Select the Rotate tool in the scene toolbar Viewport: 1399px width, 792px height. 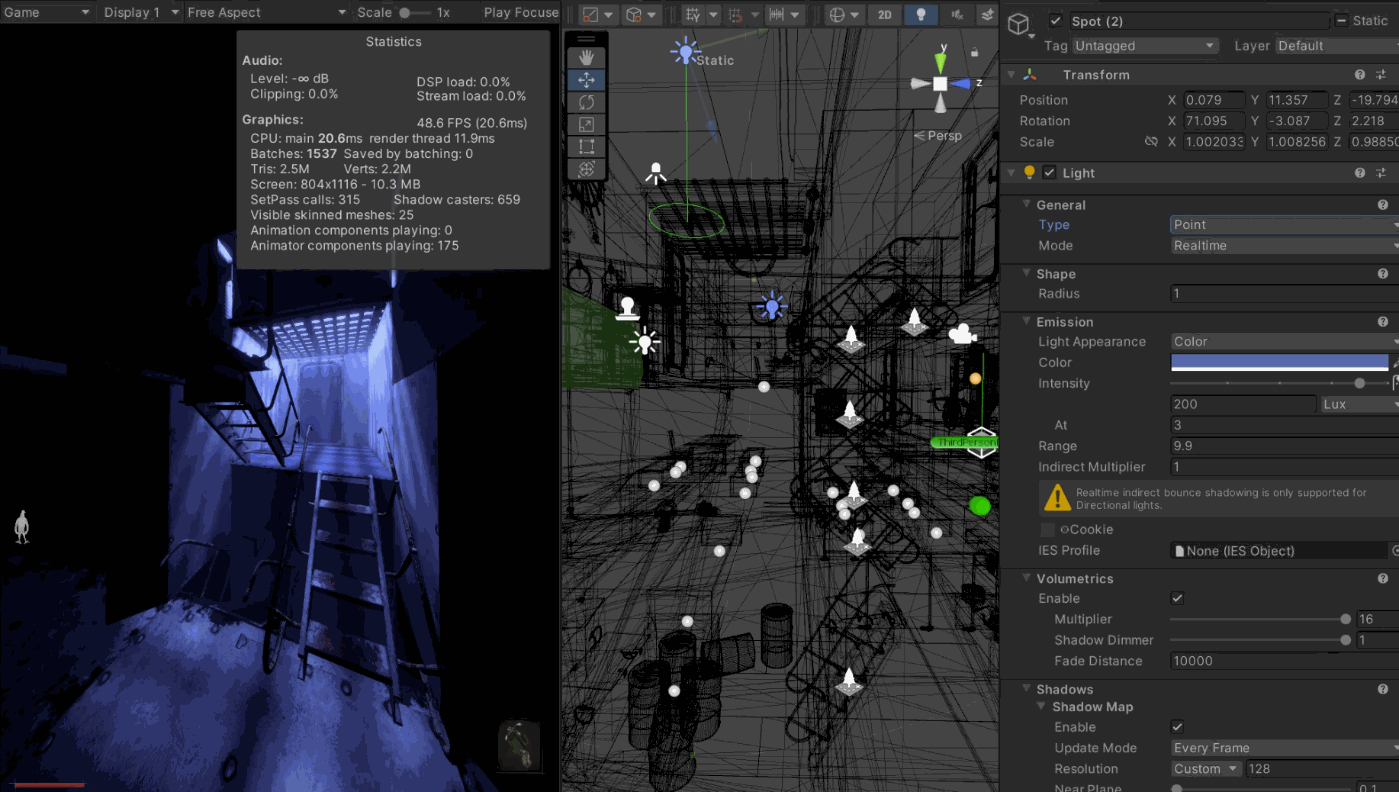pos(587,102)
